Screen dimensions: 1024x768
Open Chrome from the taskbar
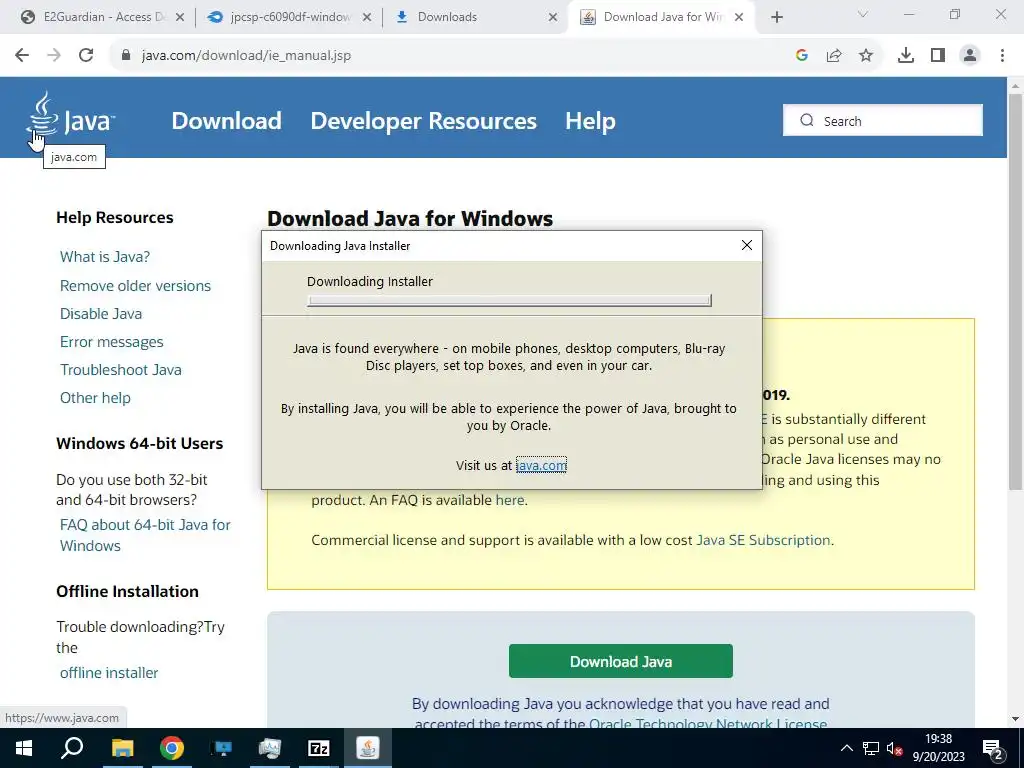pos(172,748)
